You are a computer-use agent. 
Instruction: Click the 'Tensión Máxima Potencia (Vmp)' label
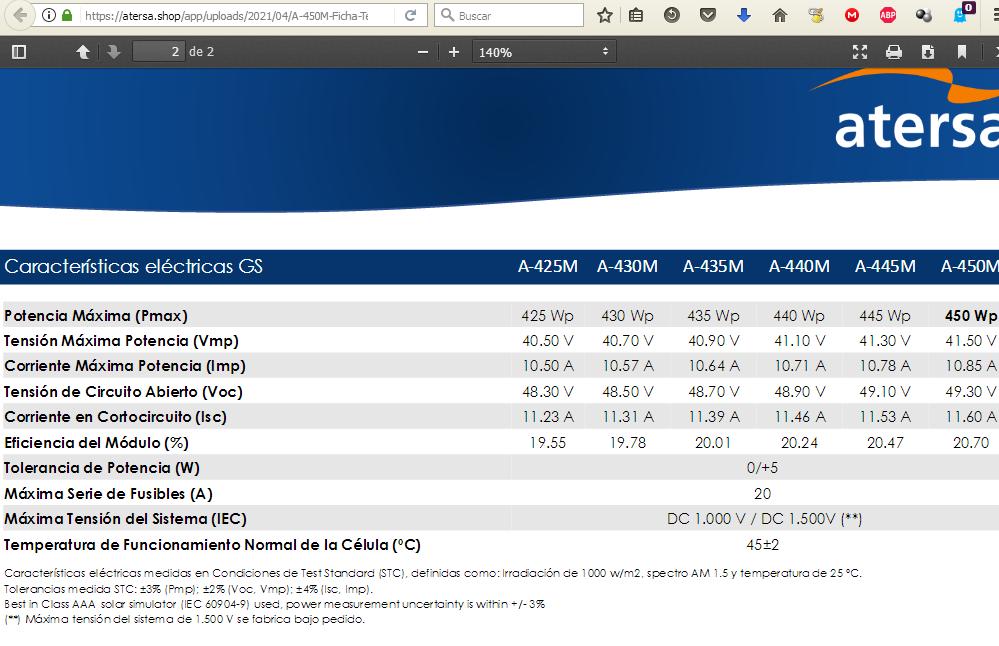[x=122, y=341]
